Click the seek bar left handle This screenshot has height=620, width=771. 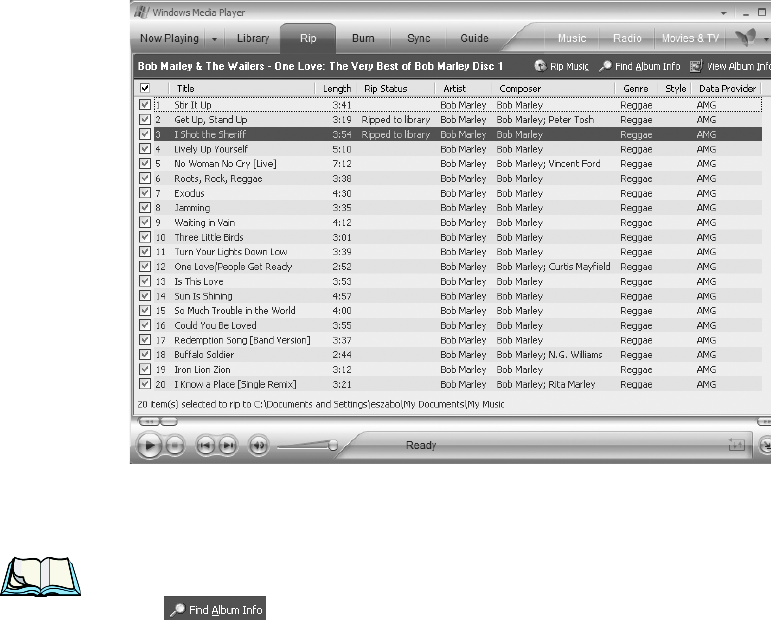[x=148, y=421]
